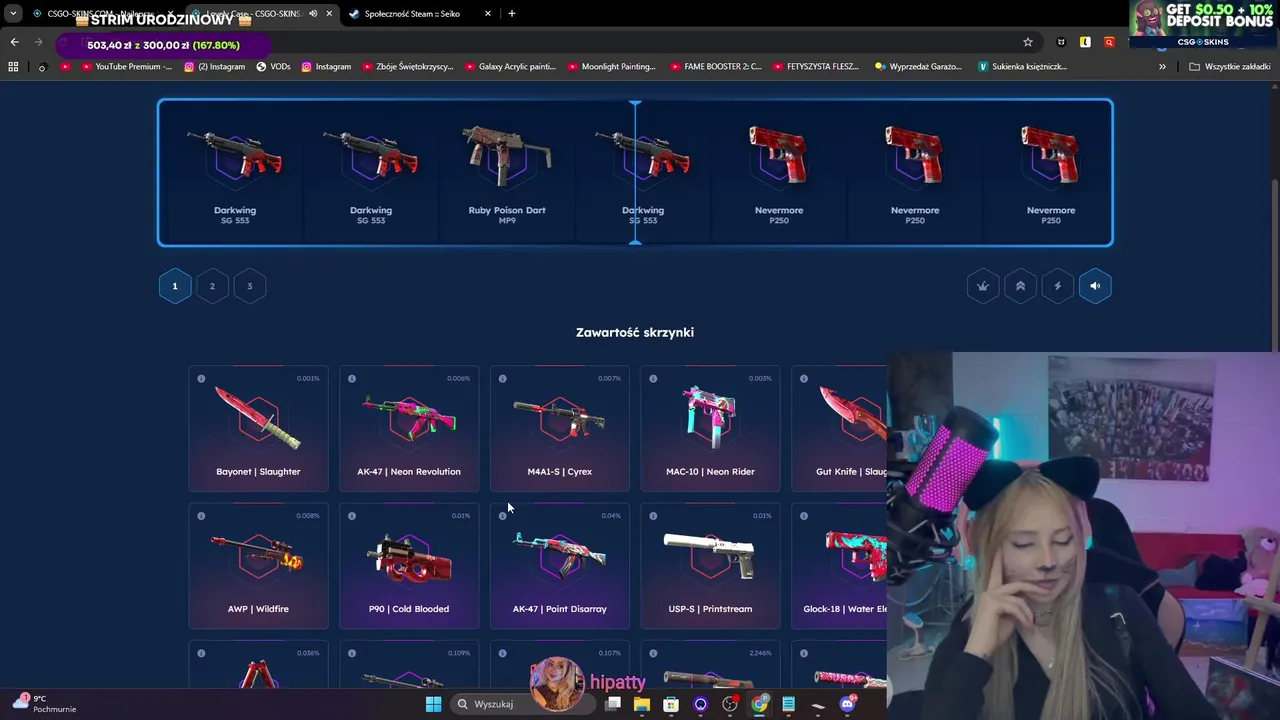Viewport: 1280px width, 720px height.
Task: Click the double-chevron upgrade hexagon icon
Action: tap(1020, 286)
